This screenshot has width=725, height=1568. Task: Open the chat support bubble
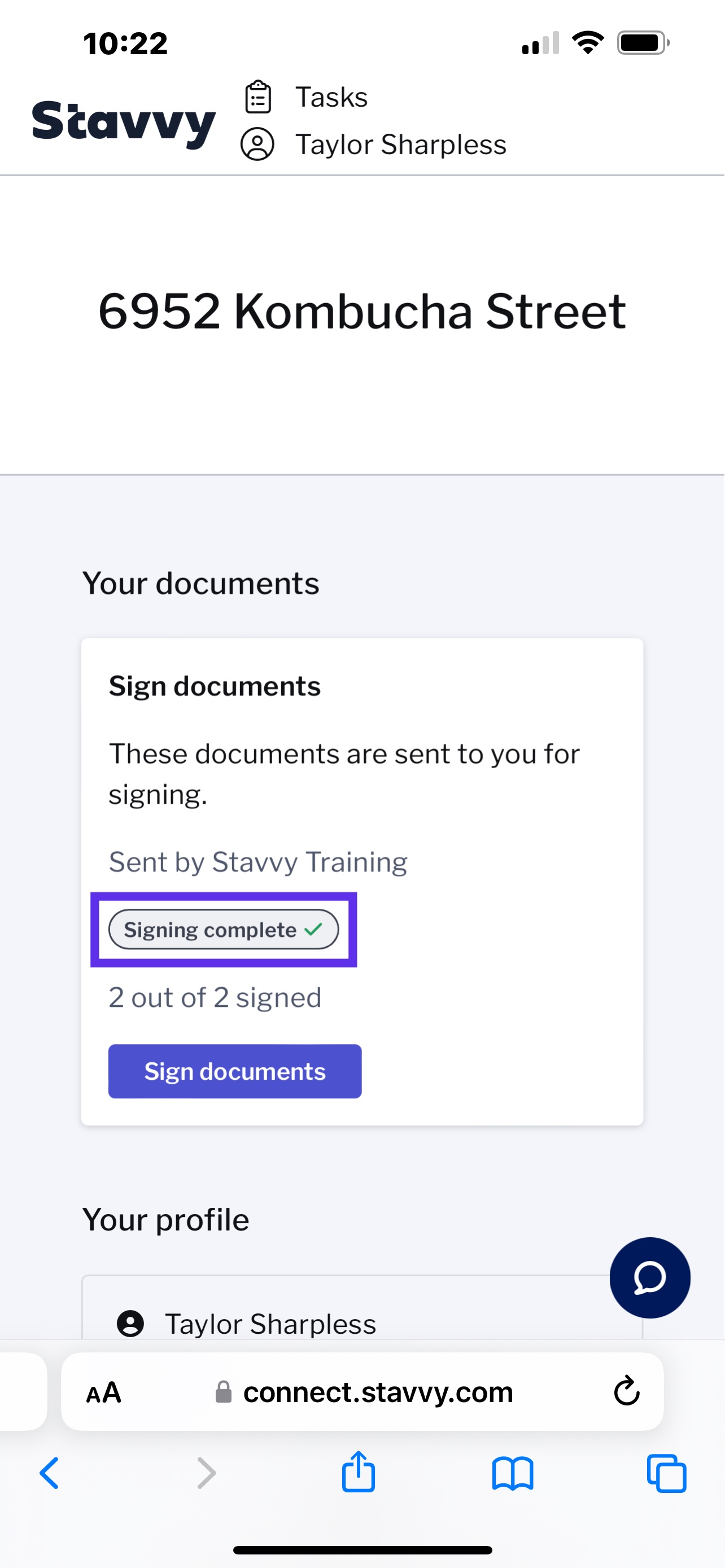pyautogui.click(x=649, y=1277)
